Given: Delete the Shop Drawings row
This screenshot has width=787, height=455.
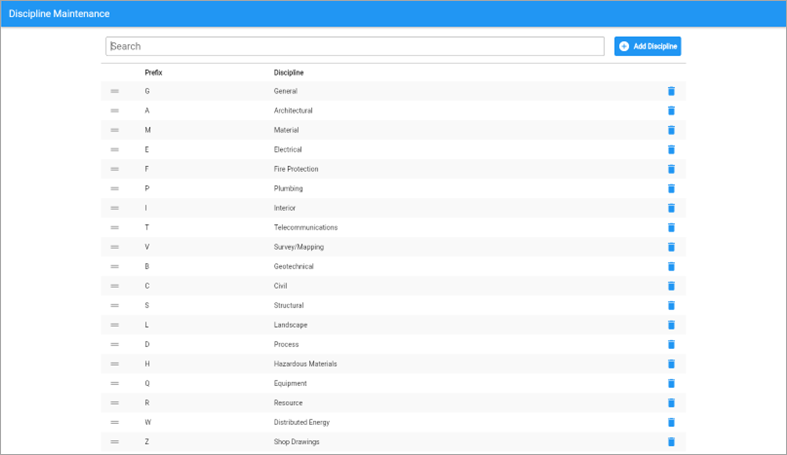Looking at the screenshot, I should 671,442.
